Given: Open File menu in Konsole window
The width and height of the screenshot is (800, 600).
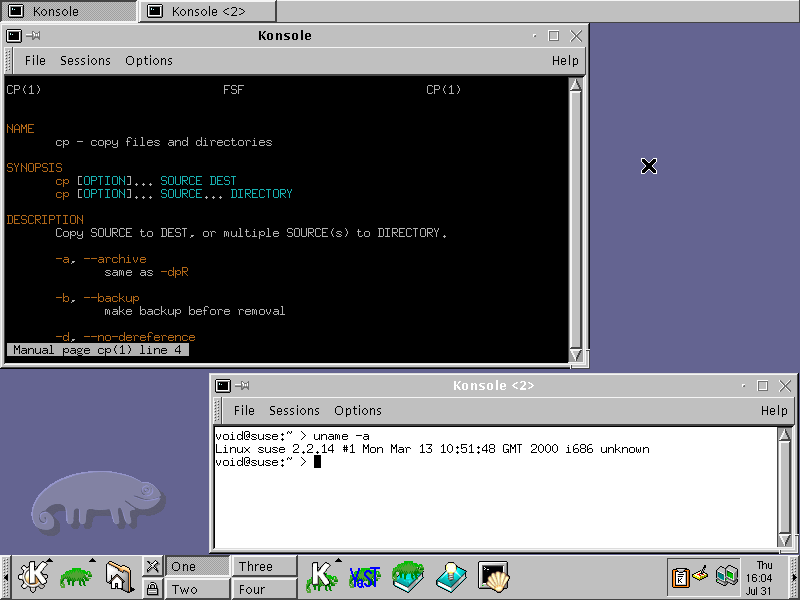Looking at the screenshot, I should coord(35,60).
